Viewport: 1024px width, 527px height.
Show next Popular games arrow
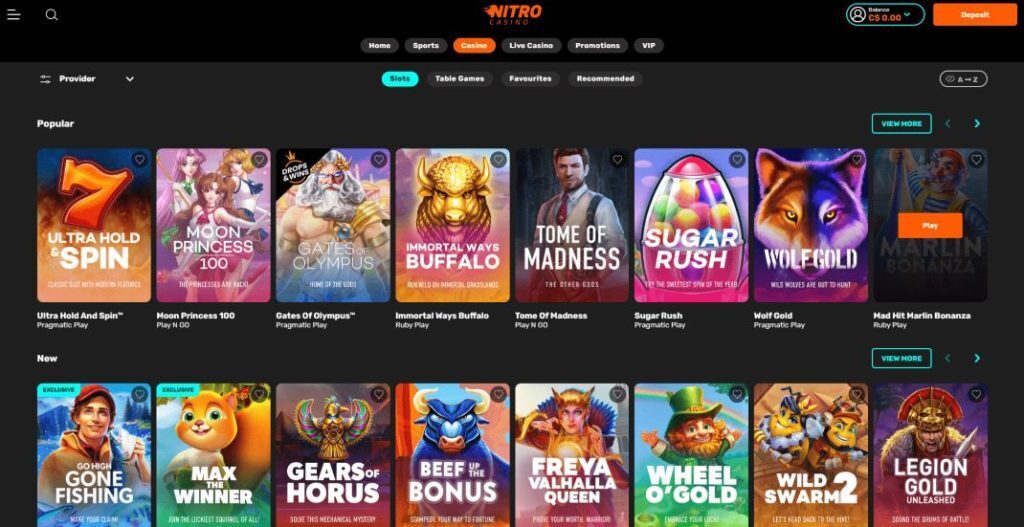tap(977, 123)
